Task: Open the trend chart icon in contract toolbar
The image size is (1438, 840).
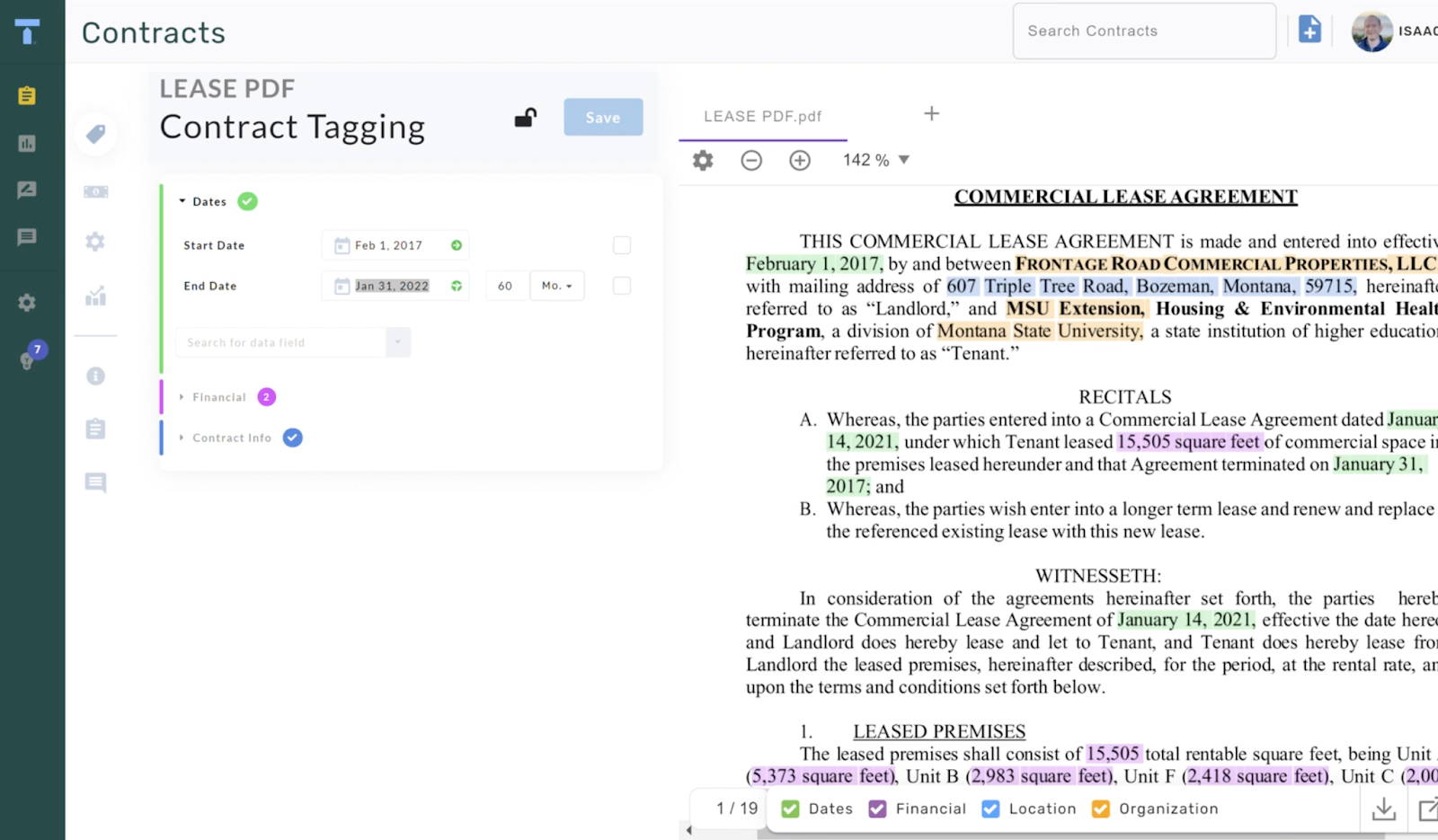Action: [x=95, y=296]
